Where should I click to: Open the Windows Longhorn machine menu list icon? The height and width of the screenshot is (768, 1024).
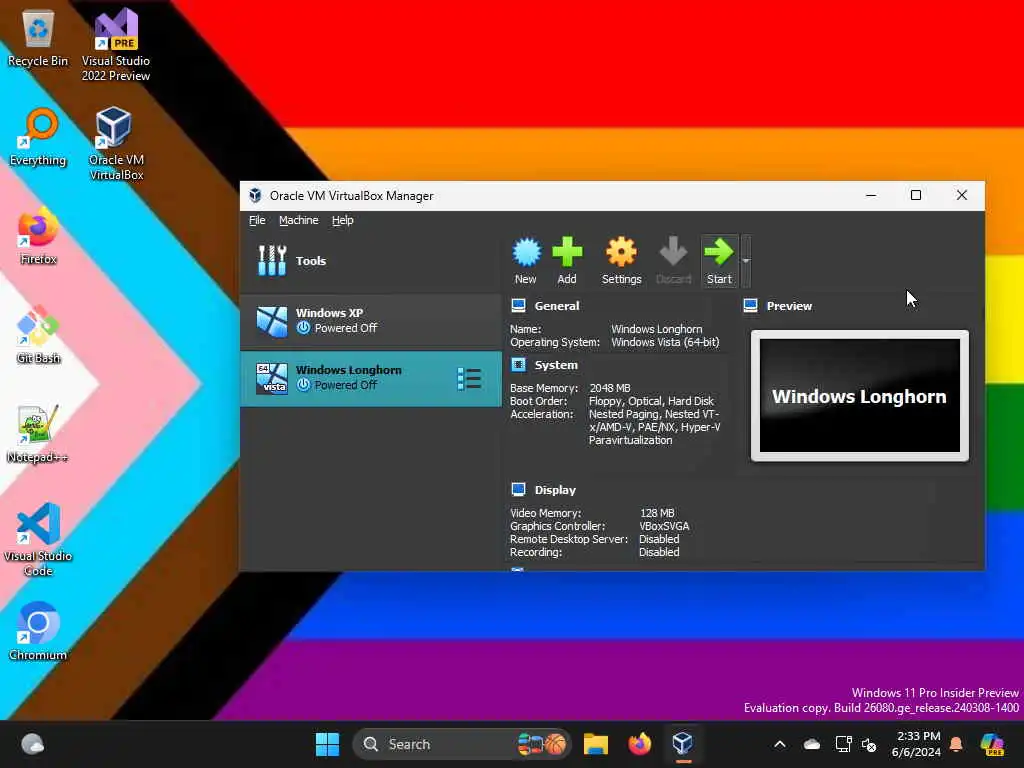[469, 379]
